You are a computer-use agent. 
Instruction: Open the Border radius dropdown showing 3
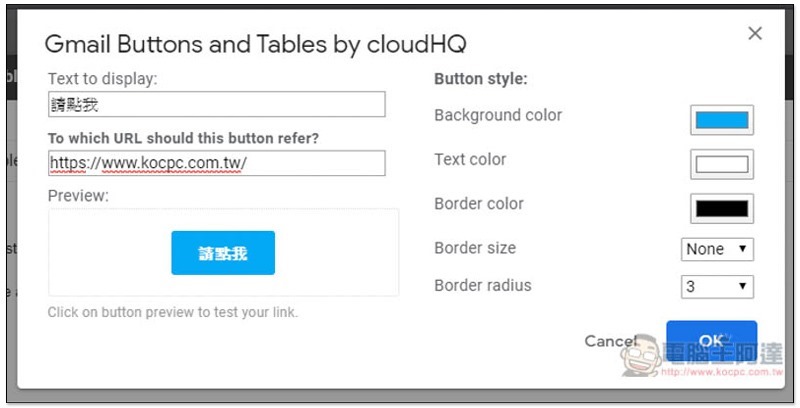[717, 287]
